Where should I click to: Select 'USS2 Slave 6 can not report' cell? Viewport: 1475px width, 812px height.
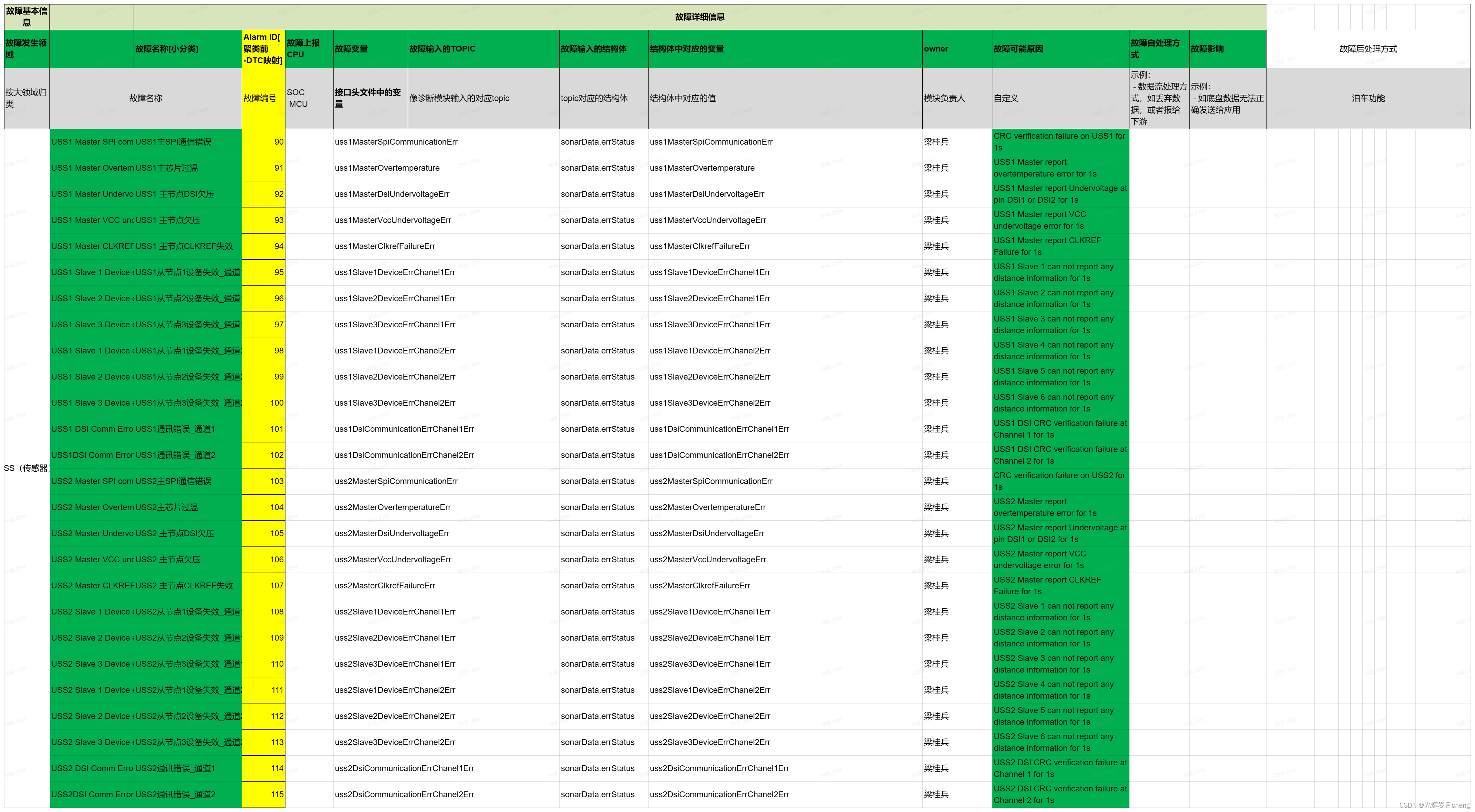coord(1060,743)
